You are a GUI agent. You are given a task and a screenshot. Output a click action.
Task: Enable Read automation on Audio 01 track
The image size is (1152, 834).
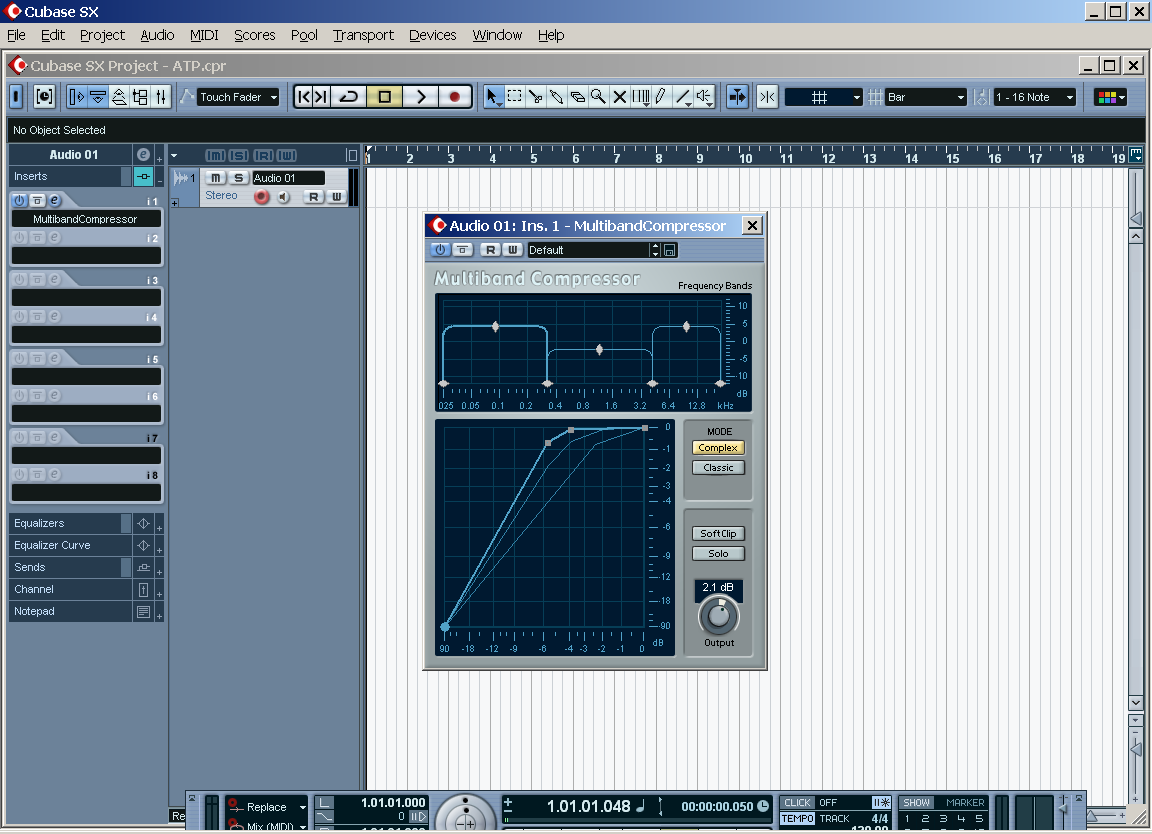click(314, 196)
